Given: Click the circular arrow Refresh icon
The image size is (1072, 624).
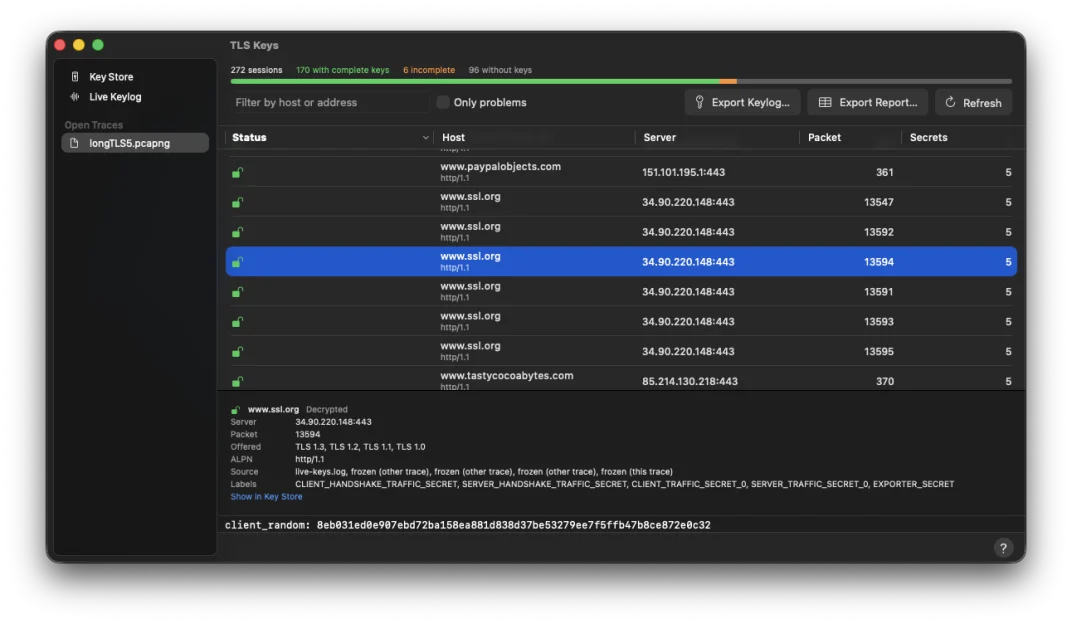Looking at the screenshot, I should [x=950, y=103].
